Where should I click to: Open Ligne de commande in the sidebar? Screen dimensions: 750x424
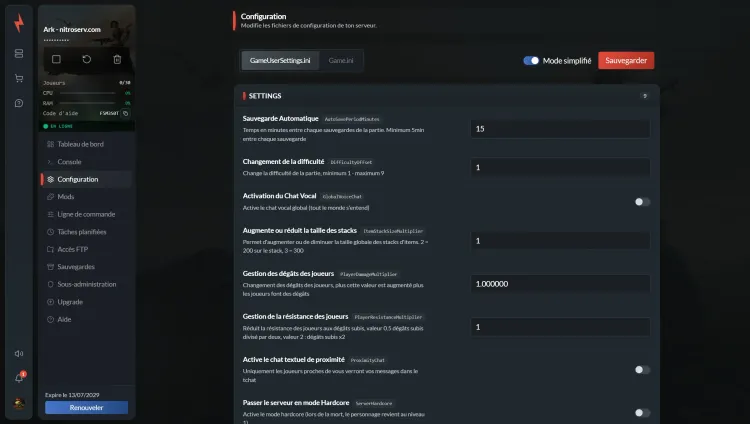86,214
